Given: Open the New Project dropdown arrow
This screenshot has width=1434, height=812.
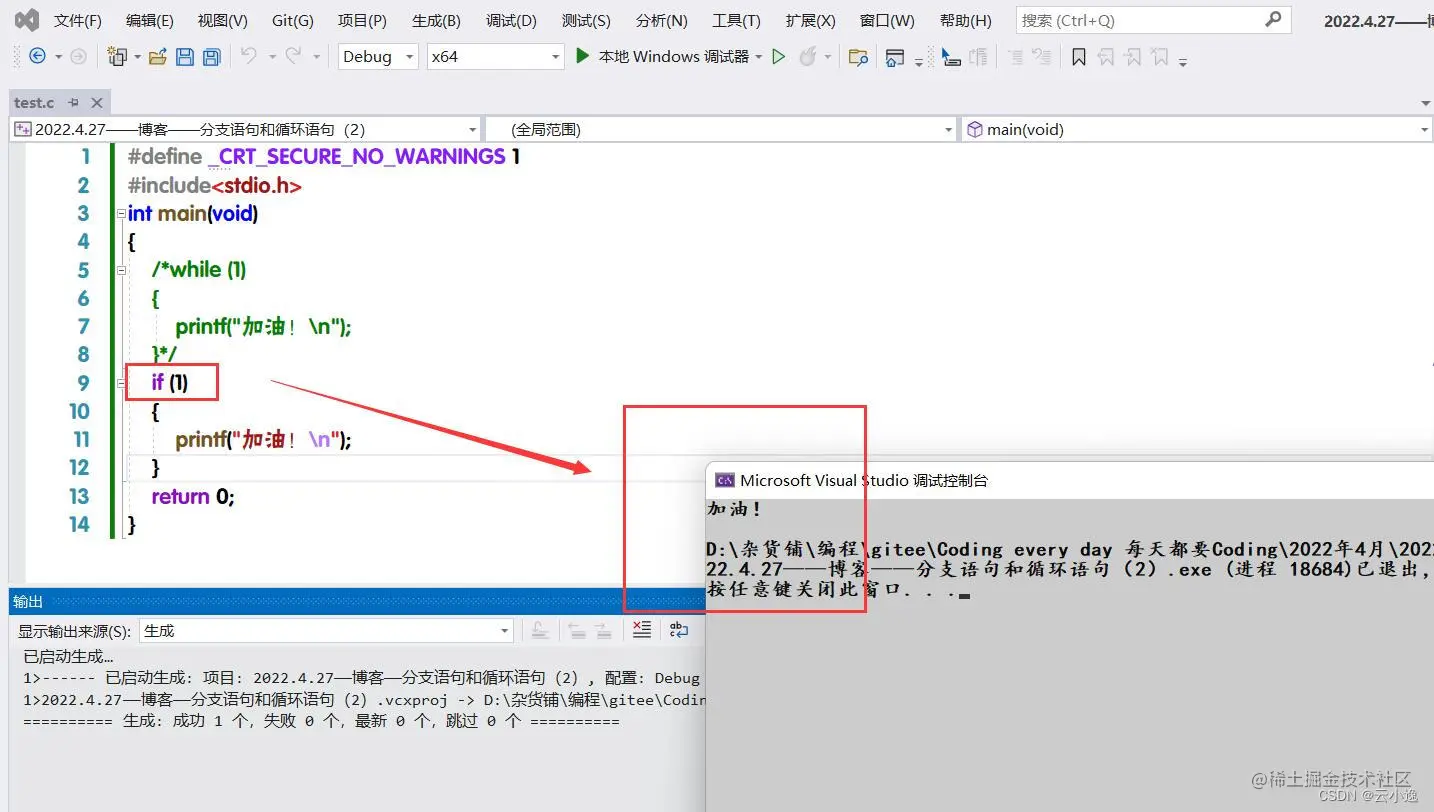Looking at the screenshot, I should [x=137, y=57].
